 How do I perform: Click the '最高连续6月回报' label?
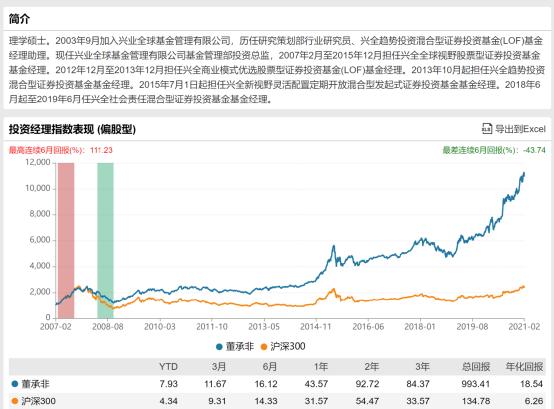pyautogui.click(x=47, y=150)
